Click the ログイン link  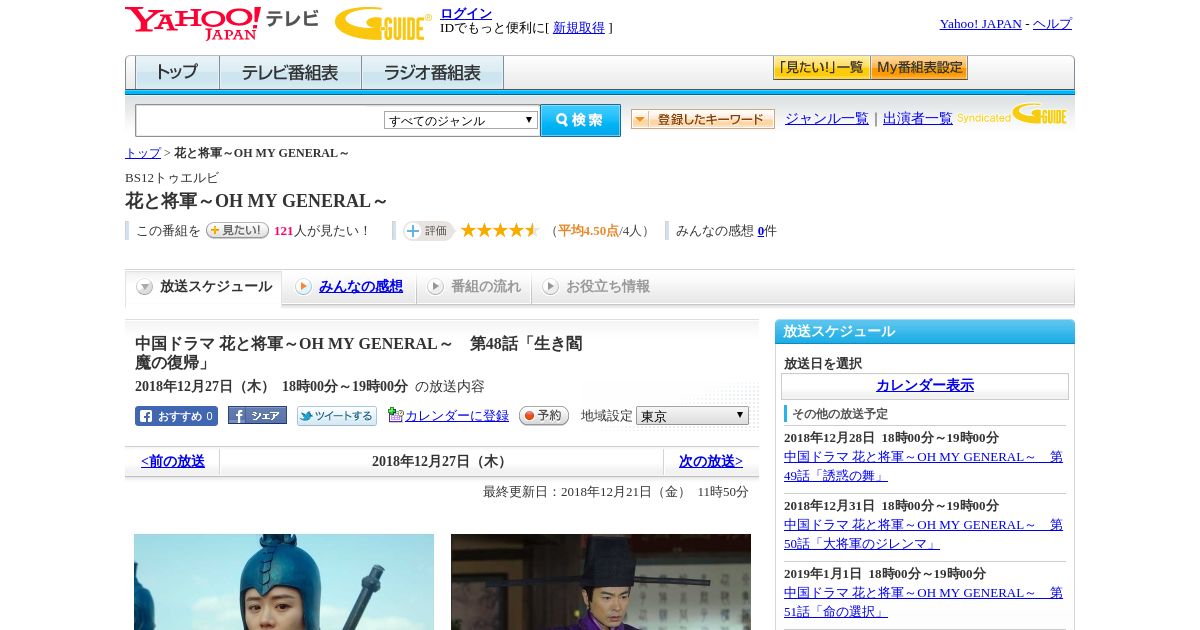pos(466,13)
